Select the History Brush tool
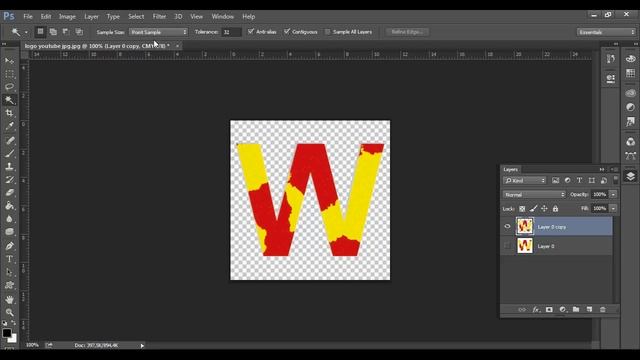This screenshot has width=640, height=360. coord(9,180)
